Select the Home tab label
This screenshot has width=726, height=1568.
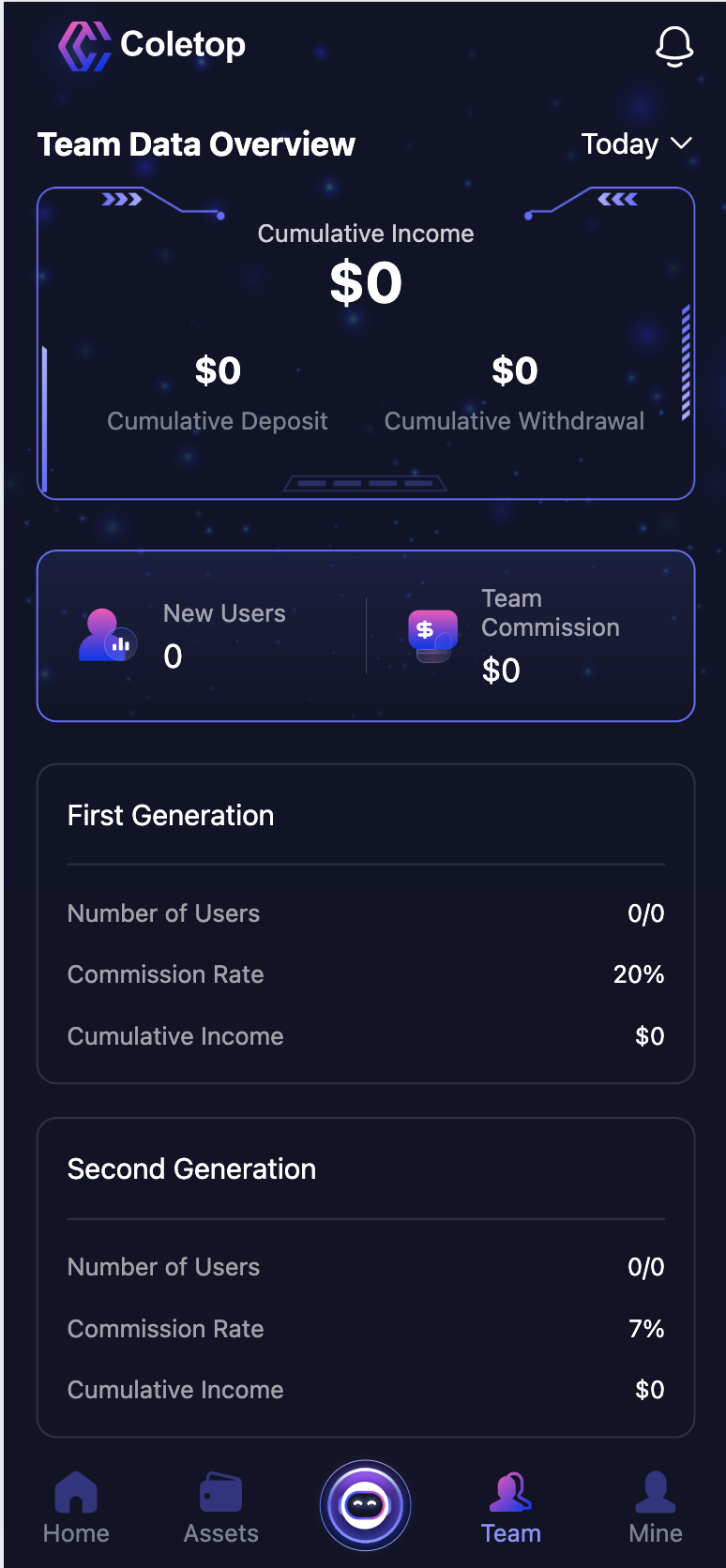point(76,1533)
